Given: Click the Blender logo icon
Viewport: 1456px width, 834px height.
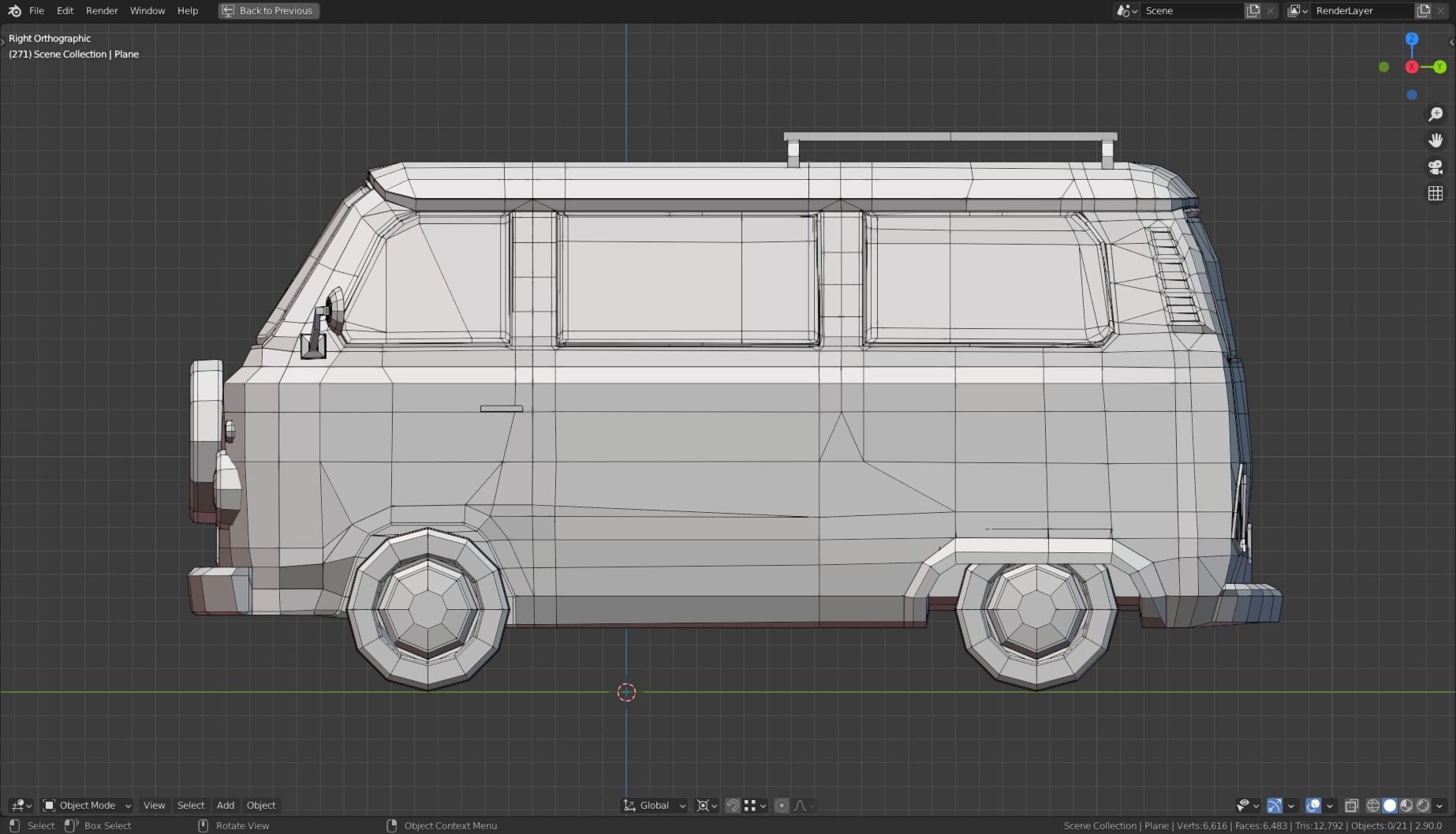Looking at the screenshot, I should coord(13,10).
